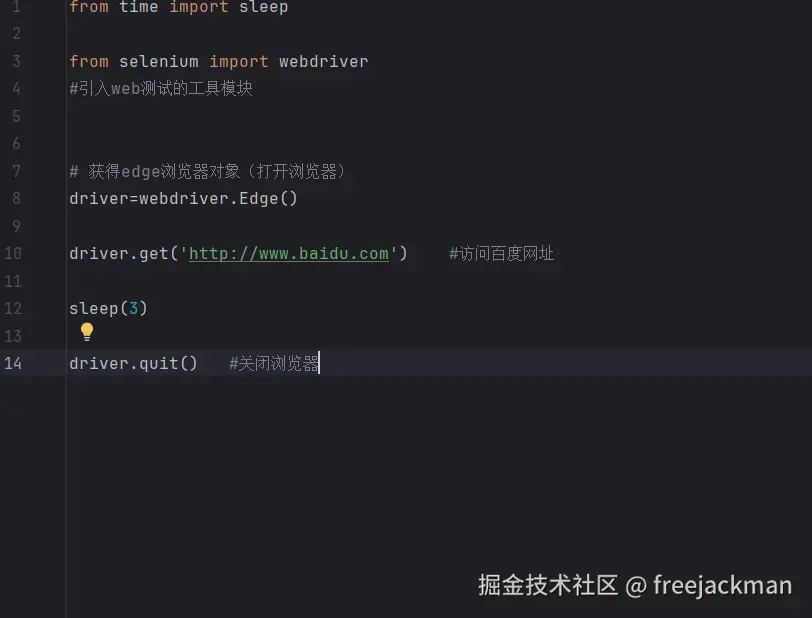Open the http://www.baidu.com link
The width and height of the screenshot is (812, 618).
pos(288,254)
